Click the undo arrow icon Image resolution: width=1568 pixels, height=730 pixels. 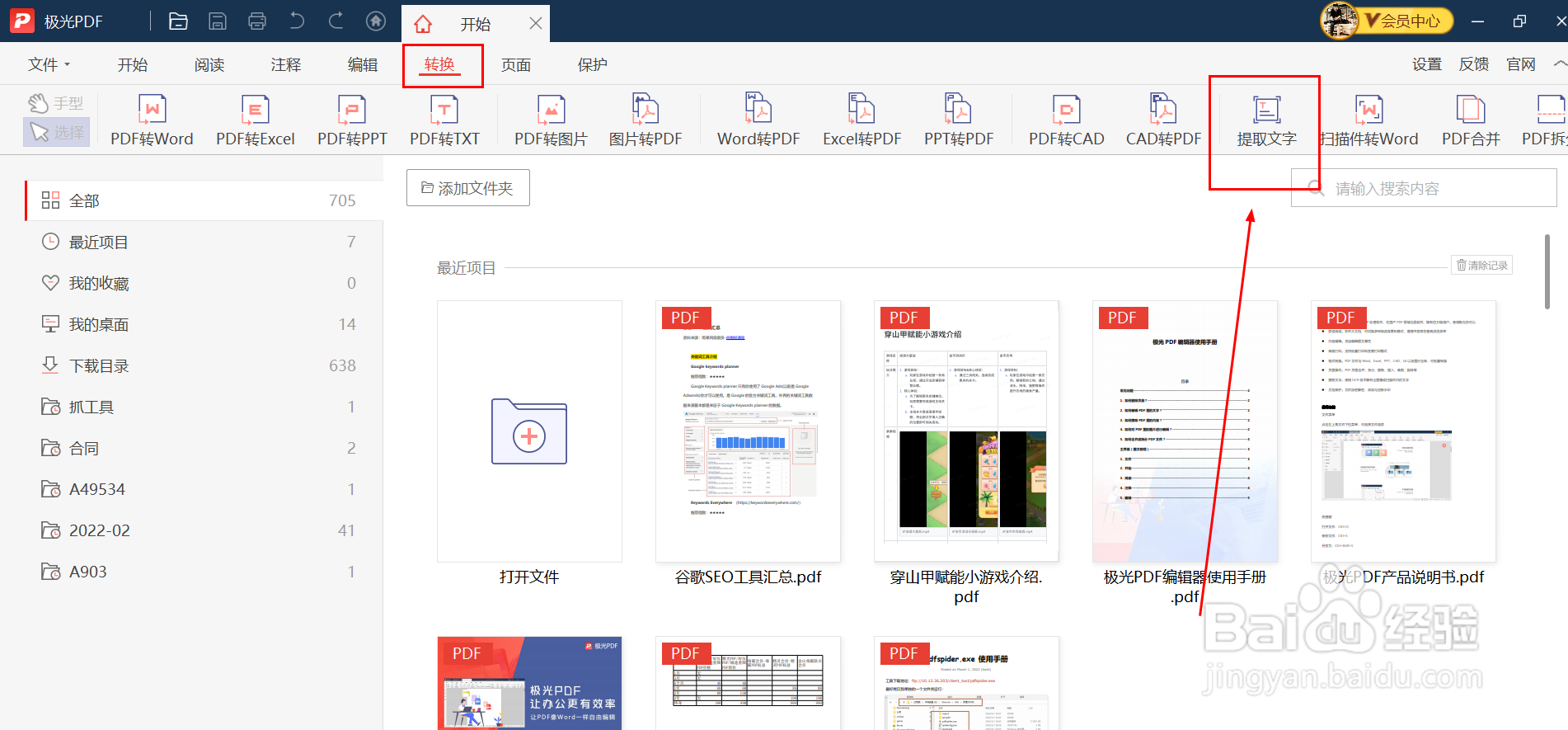[x=297, y=21]
